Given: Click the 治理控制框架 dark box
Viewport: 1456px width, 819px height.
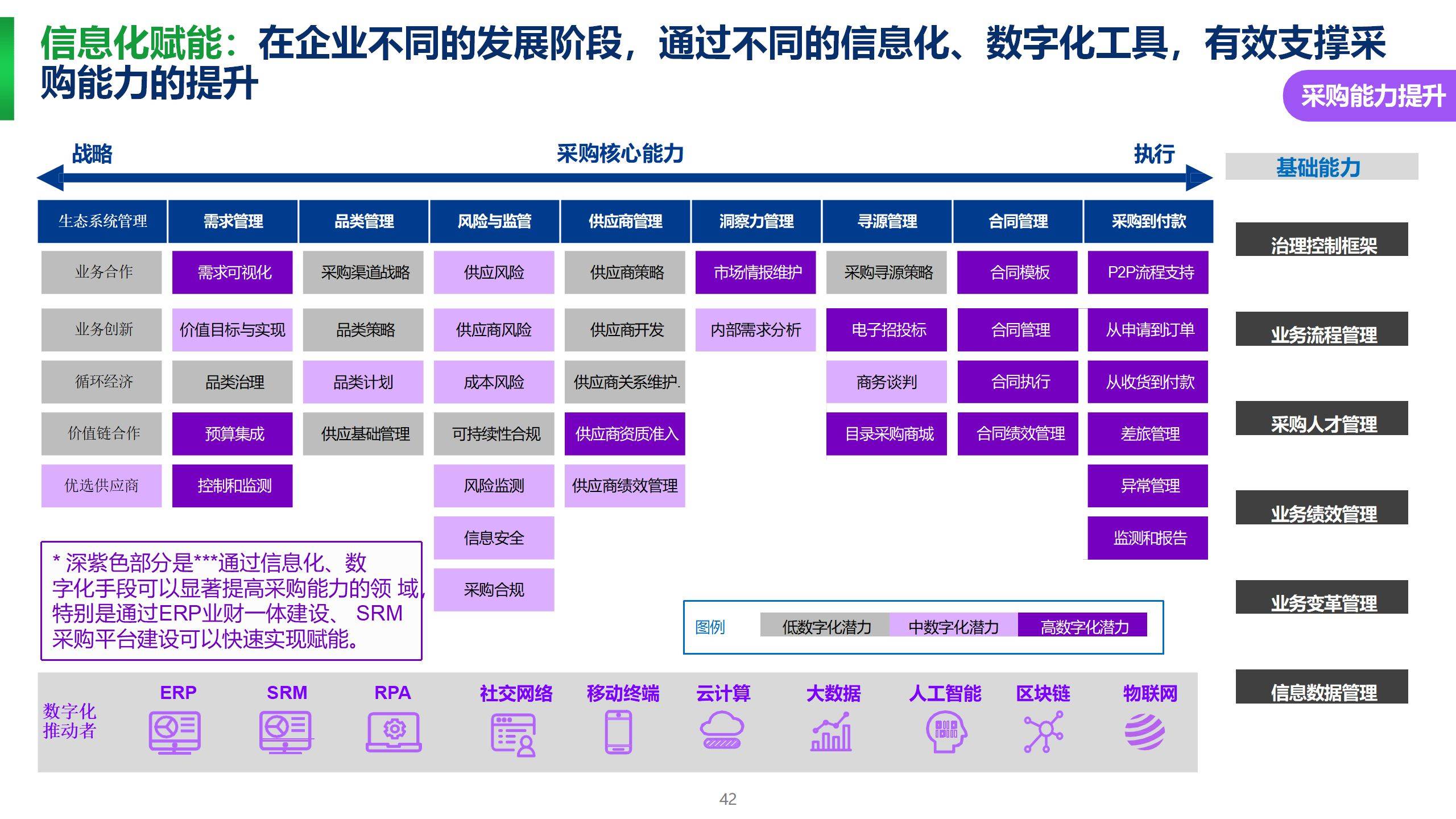Looking at the screenshot, I should pyautogui.click(x=1322, y=239).
